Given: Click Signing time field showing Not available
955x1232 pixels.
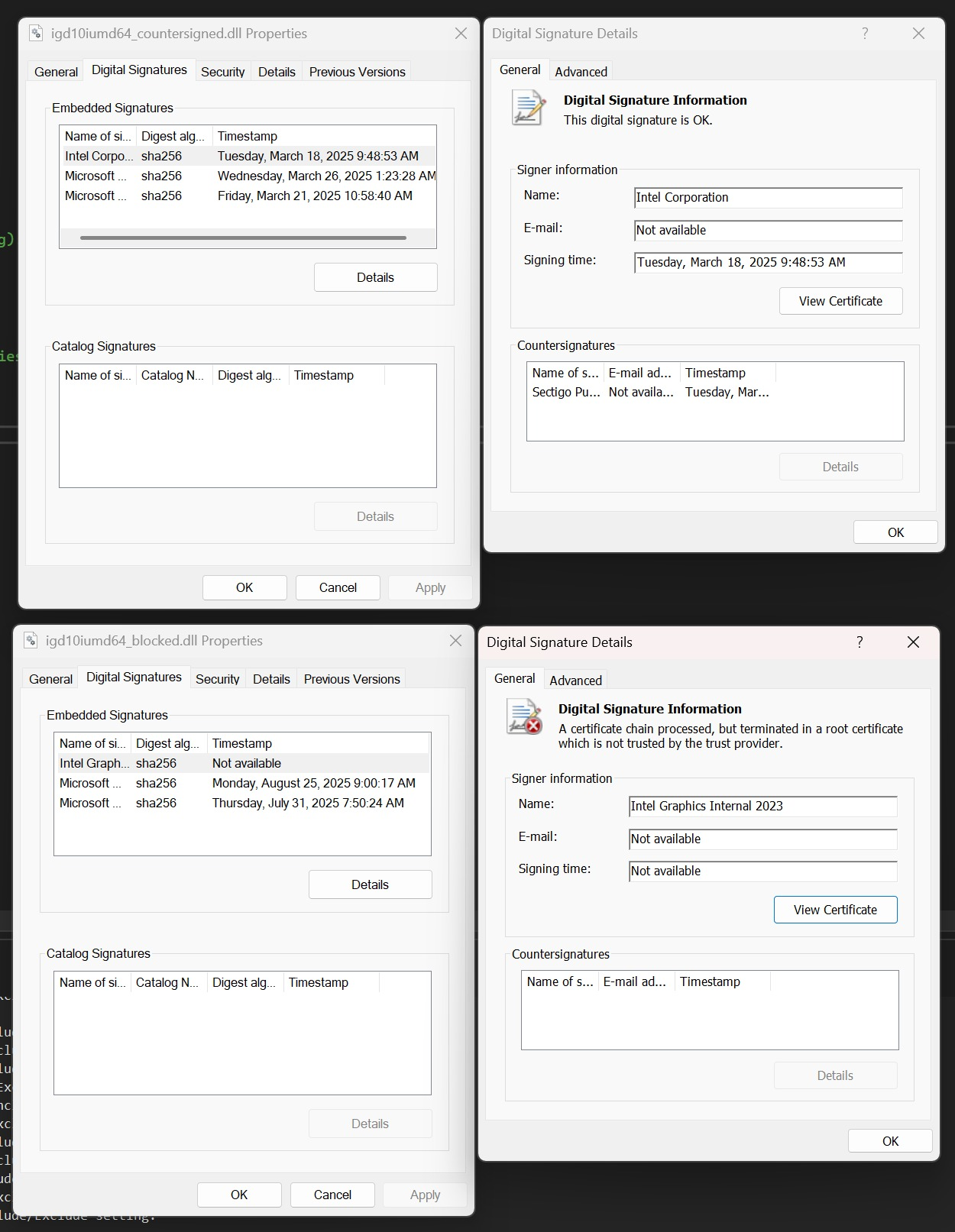Looking at the screenshot, I should coord(762,871).
